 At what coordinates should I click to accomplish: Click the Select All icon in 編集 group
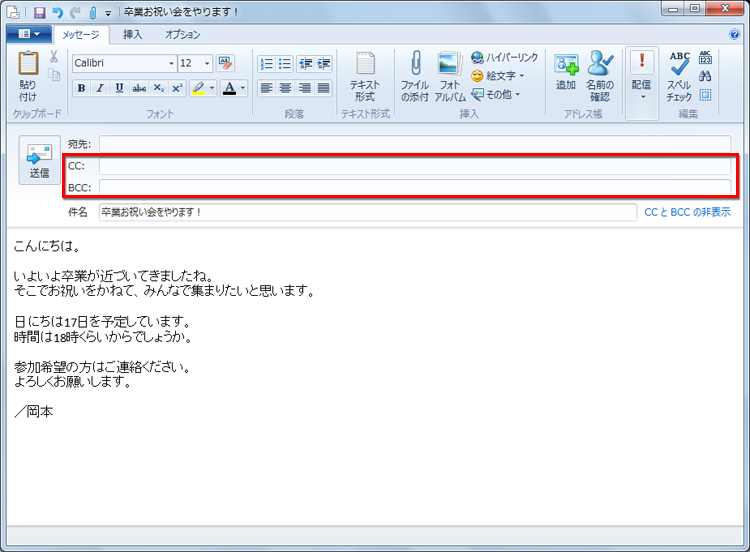coord(705,95)
